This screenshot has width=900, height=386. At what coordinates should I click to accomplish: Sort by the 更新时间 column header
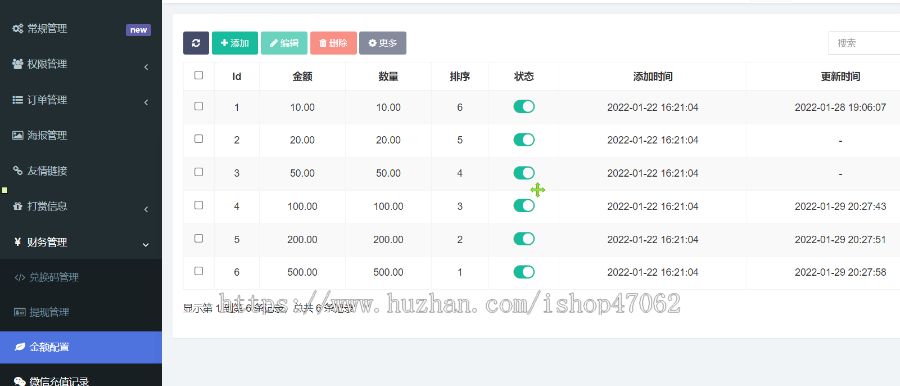(x=840, y=76)
